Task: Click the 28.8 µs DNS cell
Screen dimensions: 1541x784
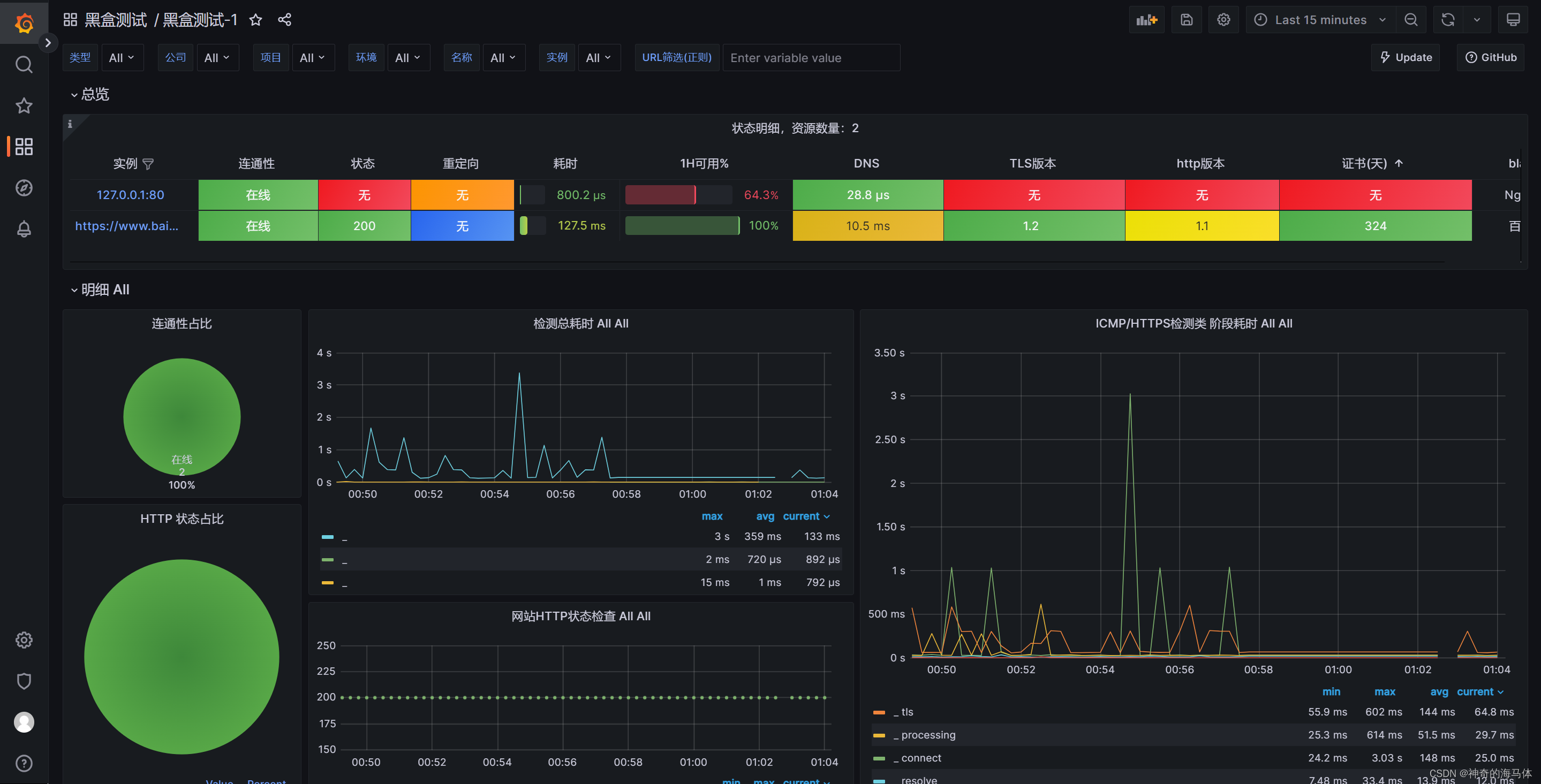Action: tap(868, 195)
